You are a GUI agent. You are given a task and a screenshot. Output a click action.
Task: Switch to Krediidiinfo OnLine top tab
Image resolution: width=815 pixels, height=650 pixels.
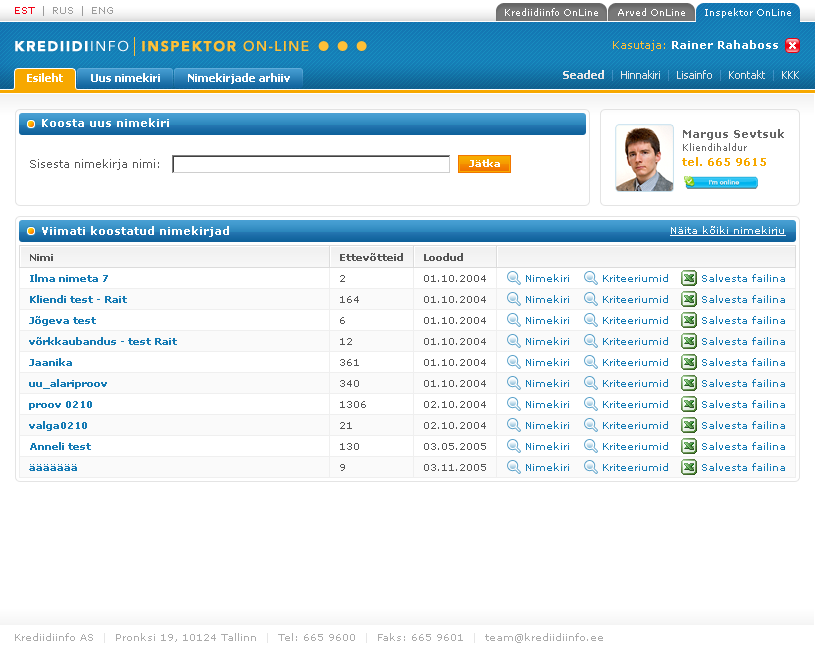point(551,12)
